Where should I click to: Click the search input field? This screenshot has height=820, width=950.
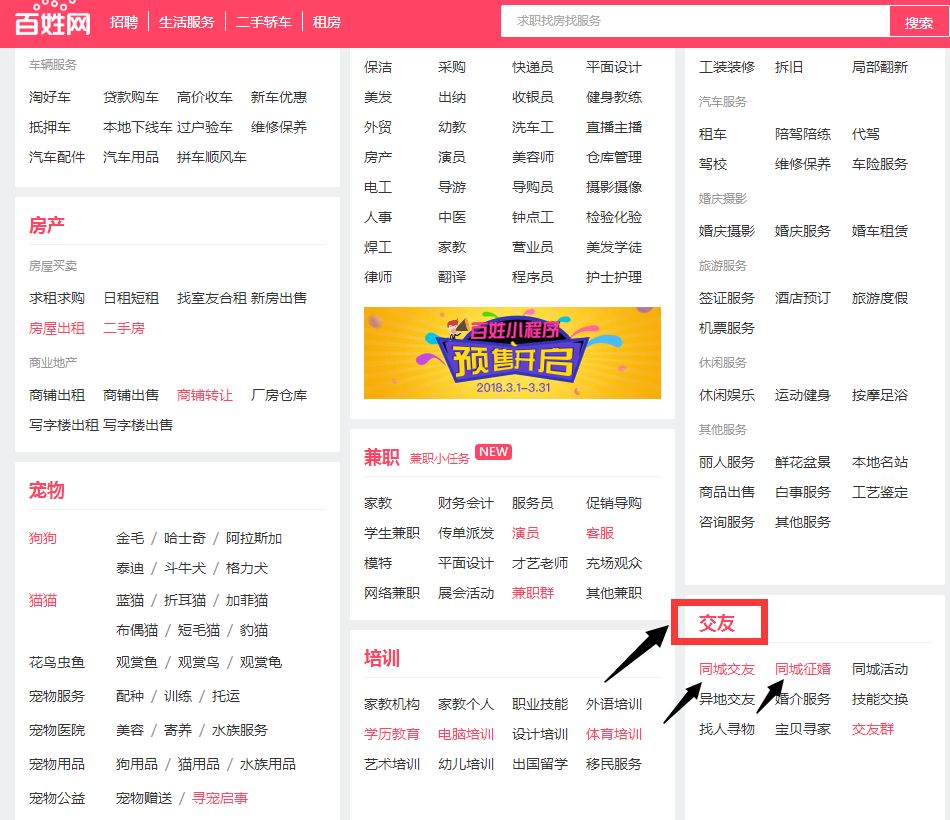(695, 21)
